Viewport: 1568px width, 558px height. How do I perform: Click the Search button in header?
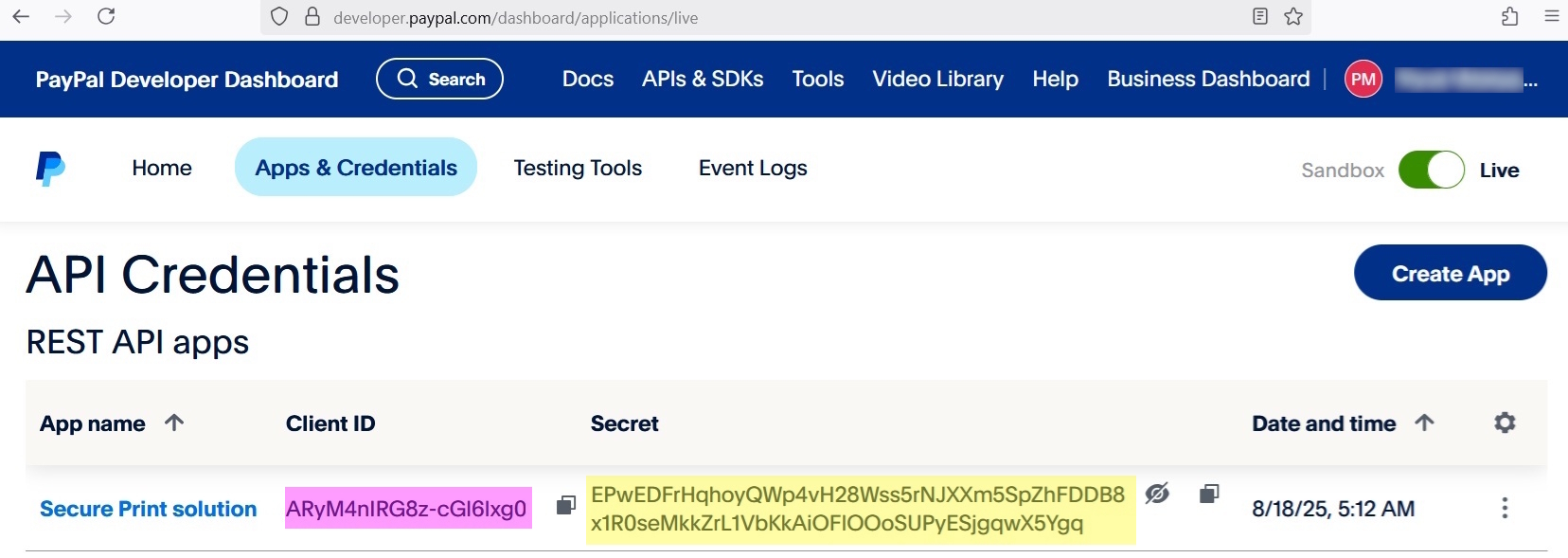(439, 79)
